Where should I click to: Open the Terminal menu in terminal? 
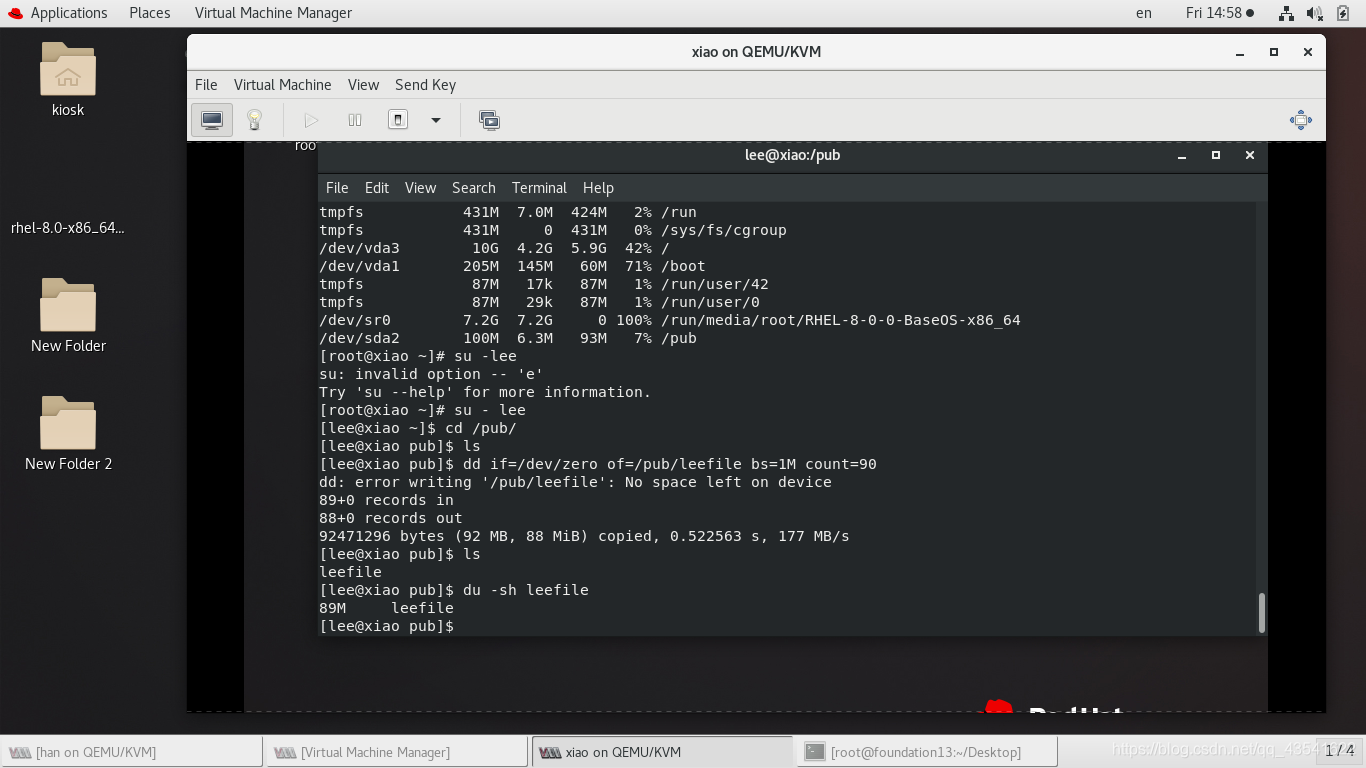coord(539,188)
